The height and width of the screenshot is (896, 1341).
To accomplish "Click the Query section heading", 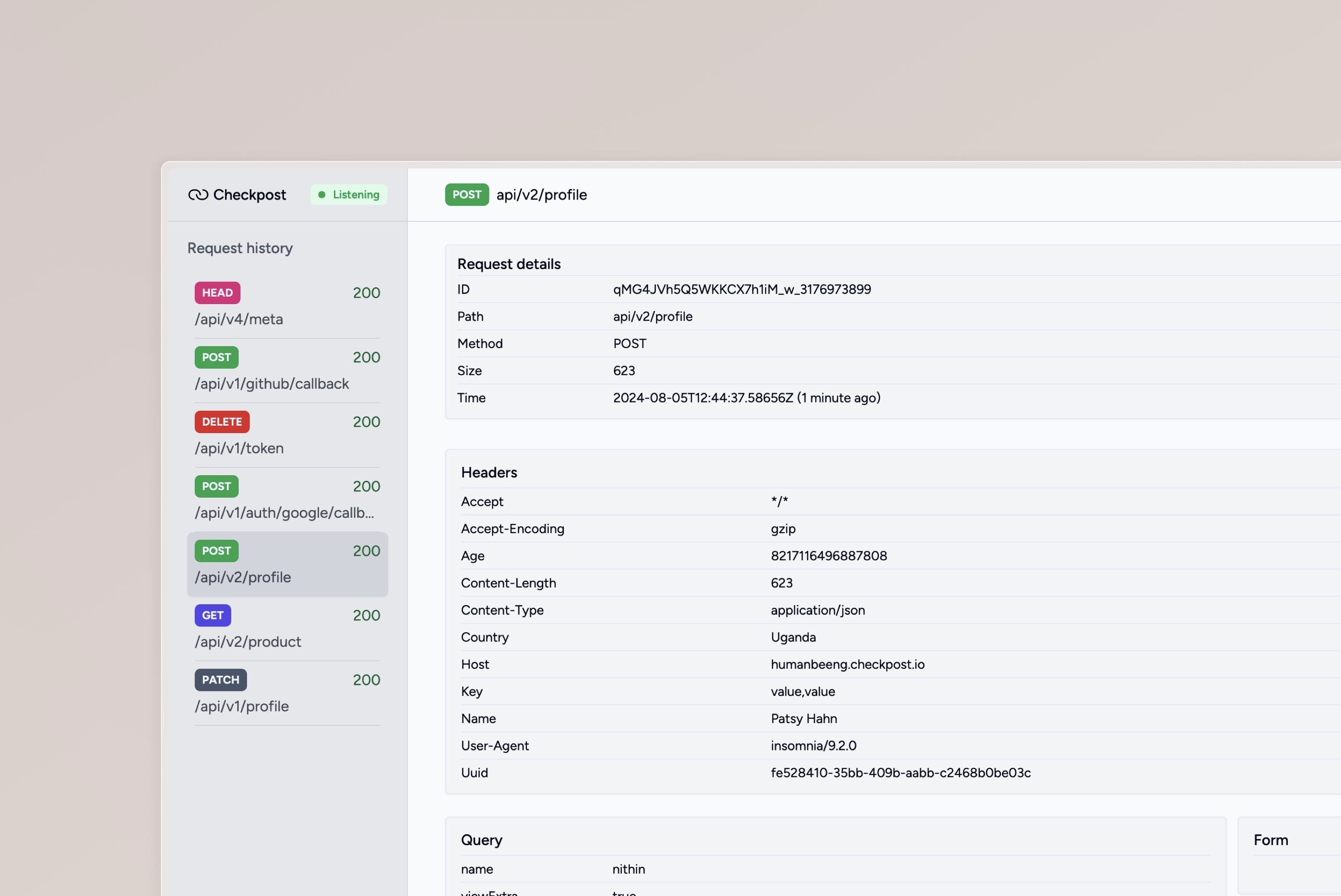I will pos(482,840).
